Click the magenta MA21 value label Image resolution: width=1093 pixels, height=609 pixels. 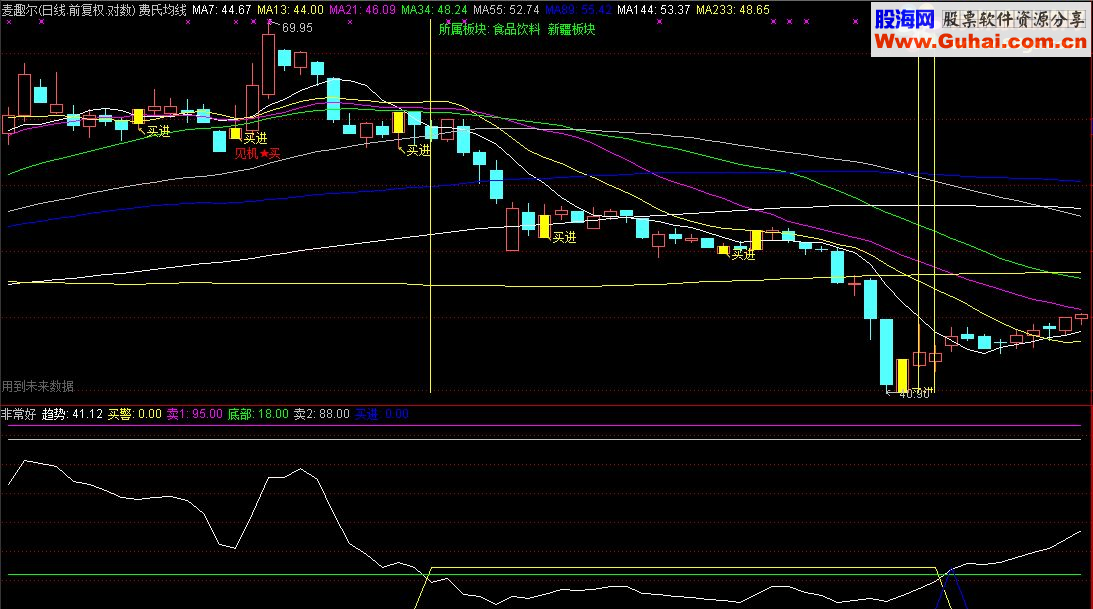[x=362, y=10]
